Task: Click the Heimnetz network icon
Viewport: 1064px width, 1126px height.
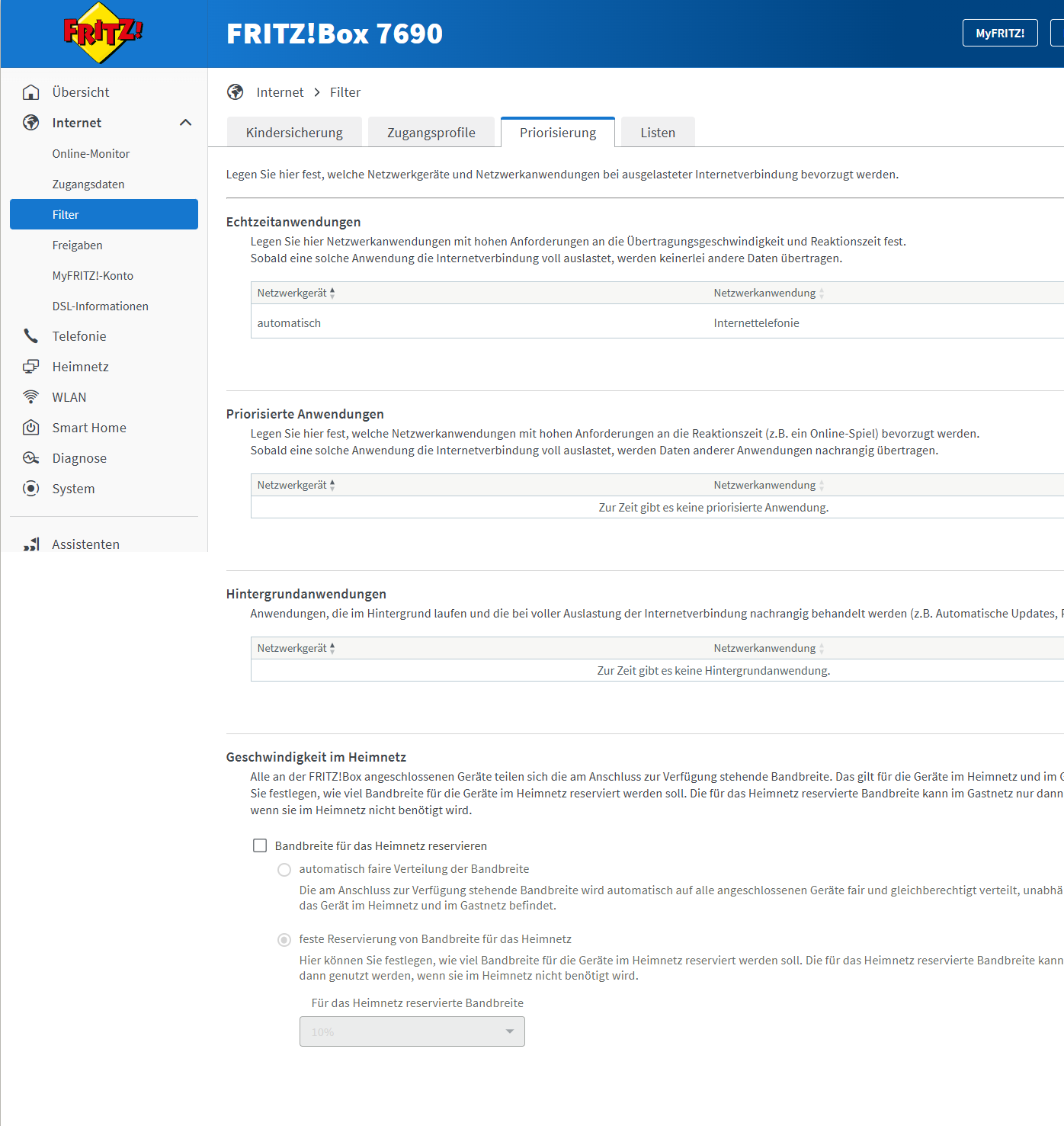Action: [31, 367]
